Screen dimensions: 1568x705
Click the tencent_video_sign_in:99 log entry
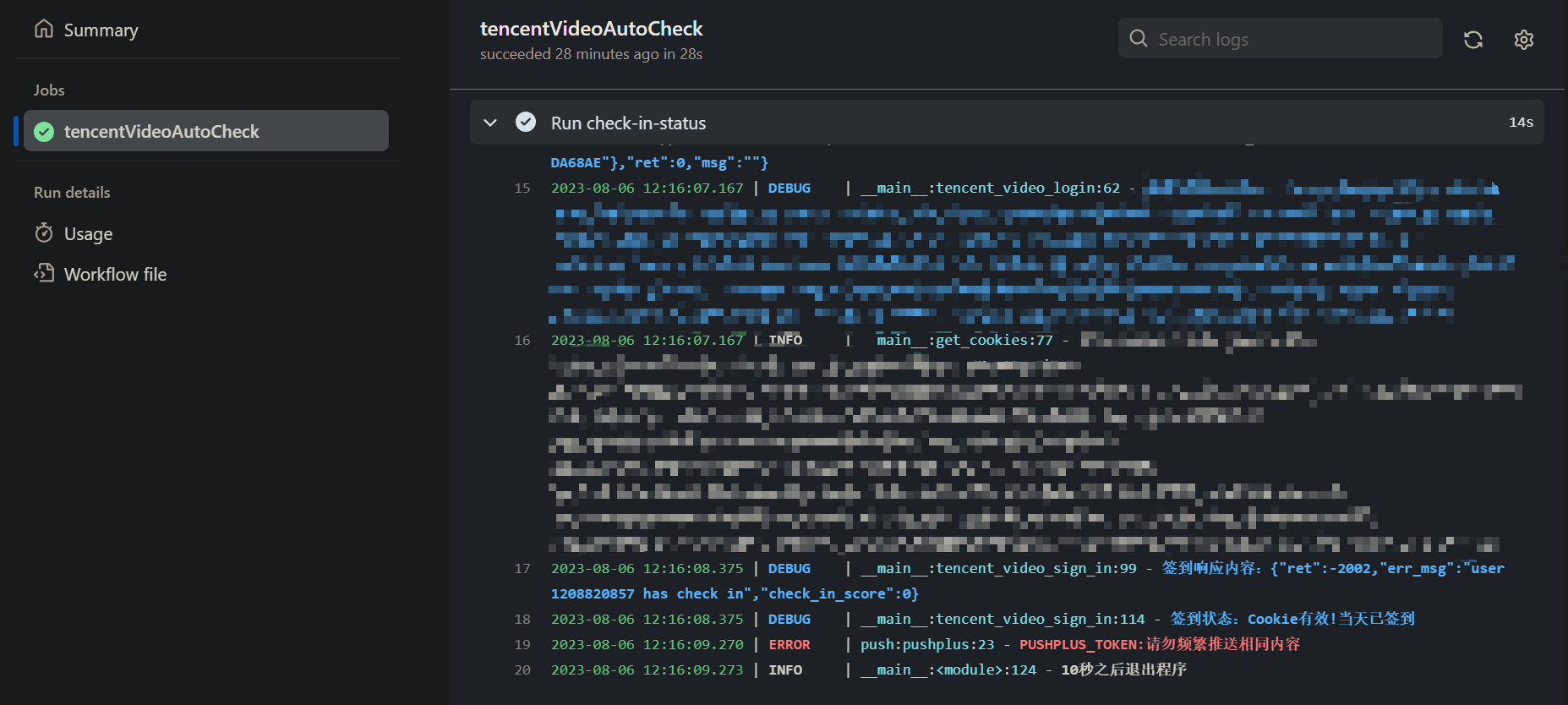pyautogui.click(x=998, y=569)
